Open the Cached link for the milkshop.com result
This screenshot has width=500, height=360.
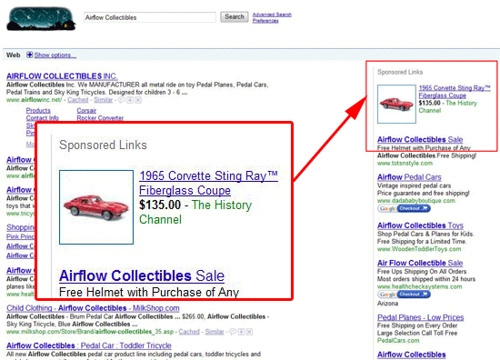189,332
